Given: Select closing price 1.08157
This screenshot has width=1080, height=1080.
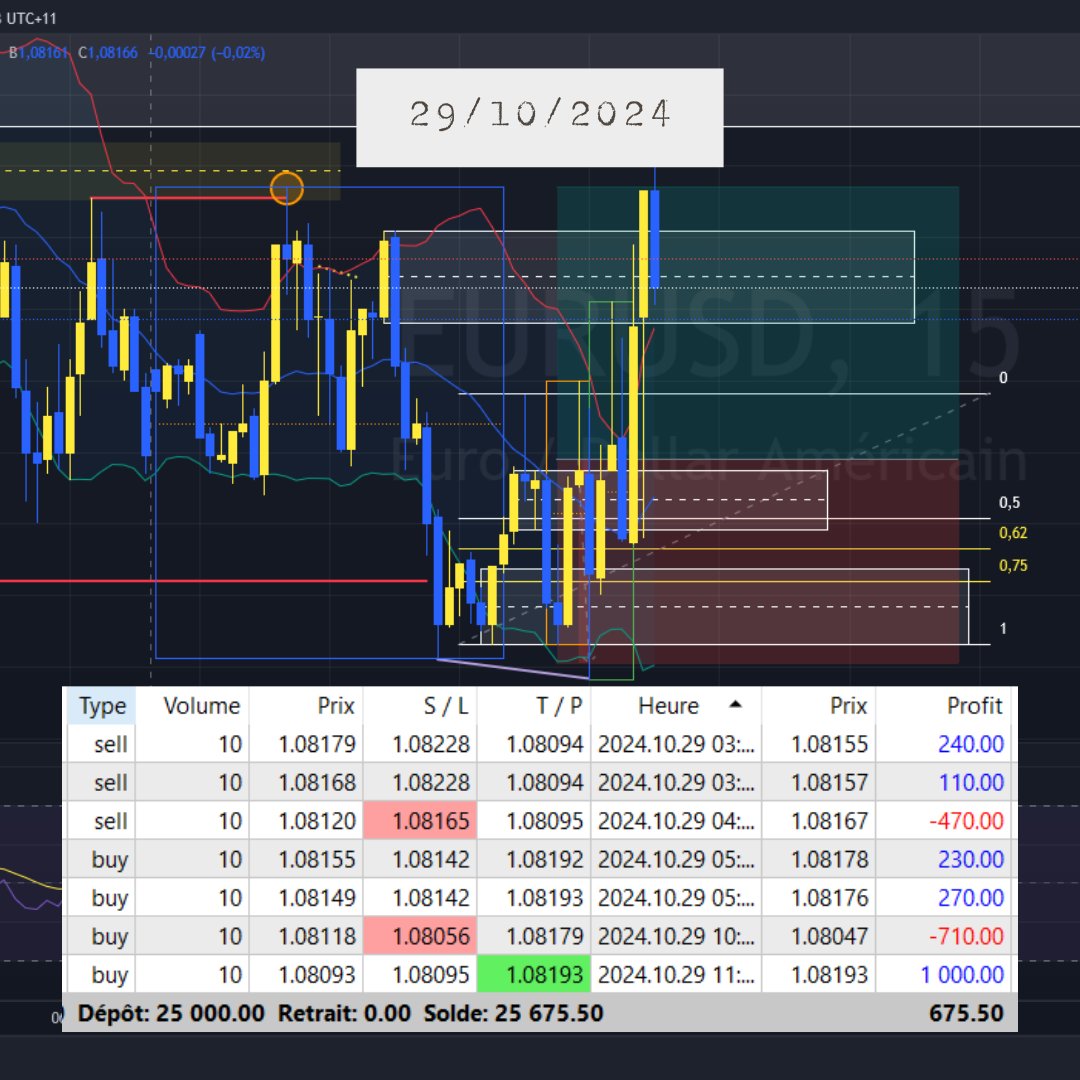Looking at the screenshot, I should tap(829, 783).
